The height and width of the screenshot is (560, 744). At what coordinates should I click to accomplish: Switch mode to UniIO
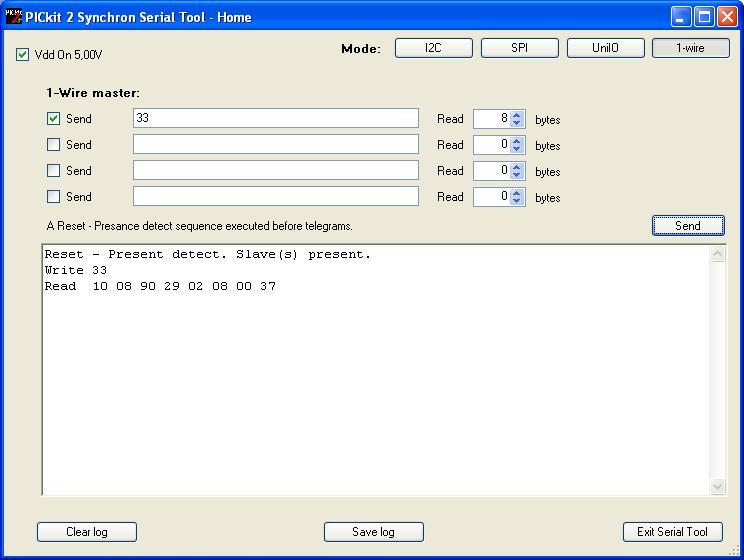[x=605, y=48]
